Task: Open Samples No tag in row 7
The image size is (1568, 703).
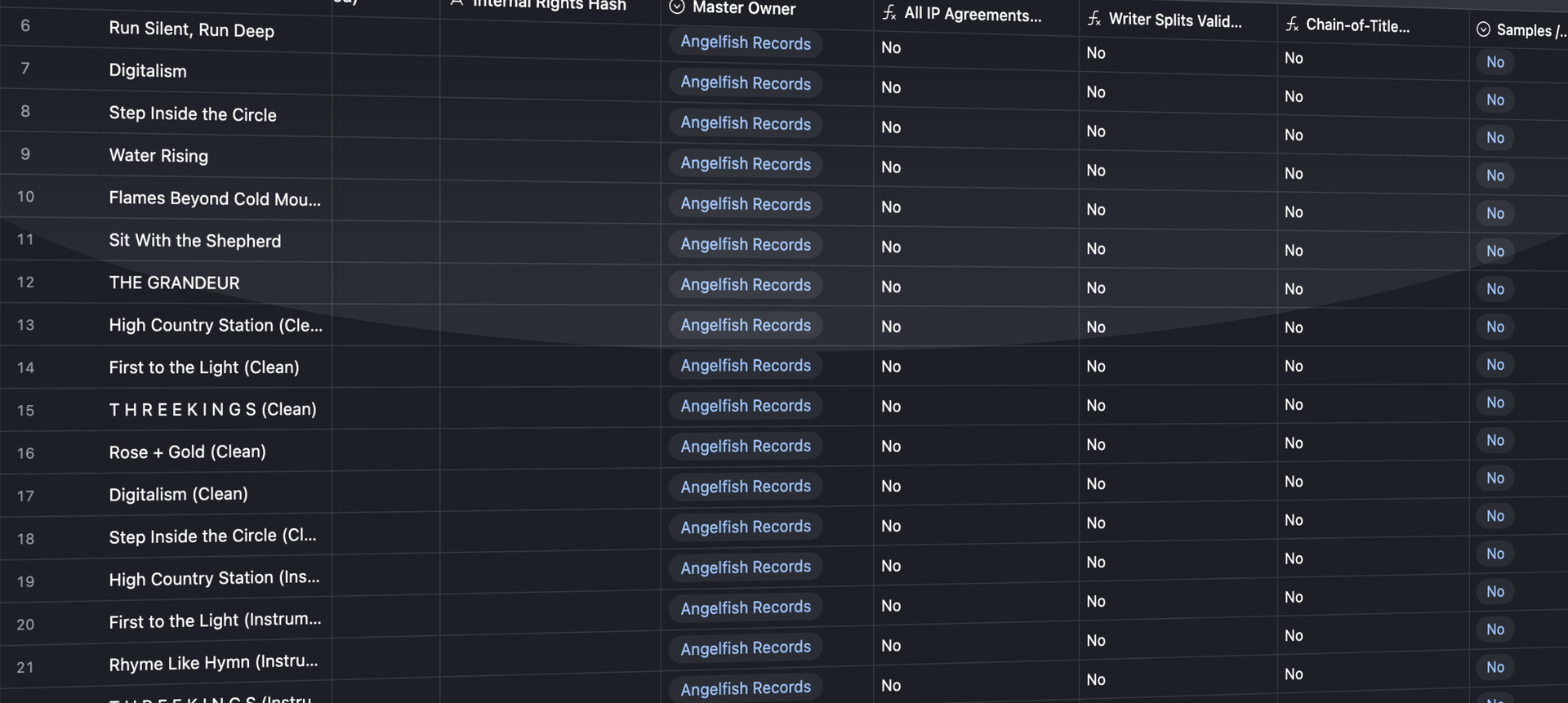Action: (1494, 100)
